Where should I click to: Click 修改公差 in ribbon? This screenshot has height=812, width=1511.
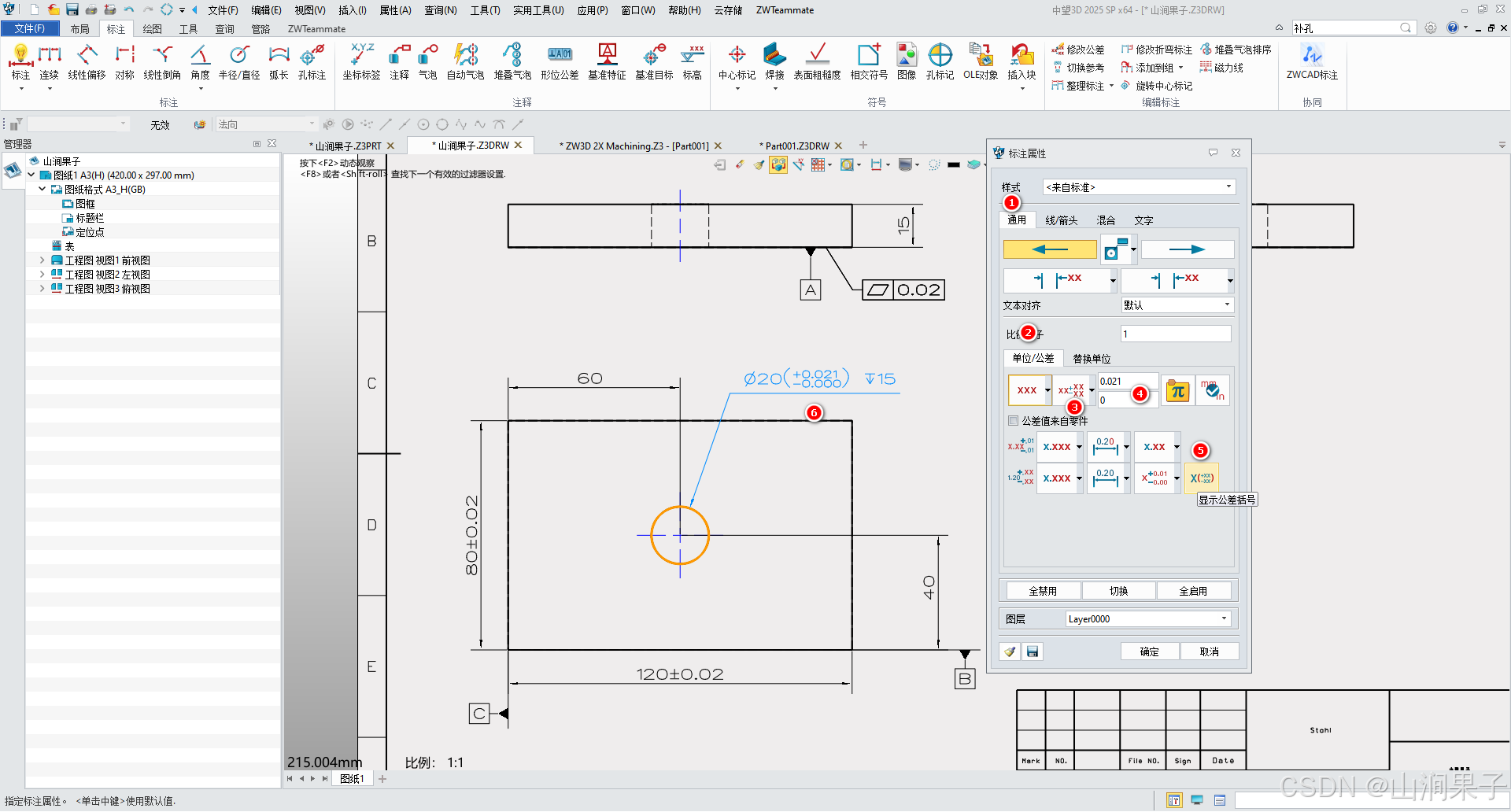1078,50
